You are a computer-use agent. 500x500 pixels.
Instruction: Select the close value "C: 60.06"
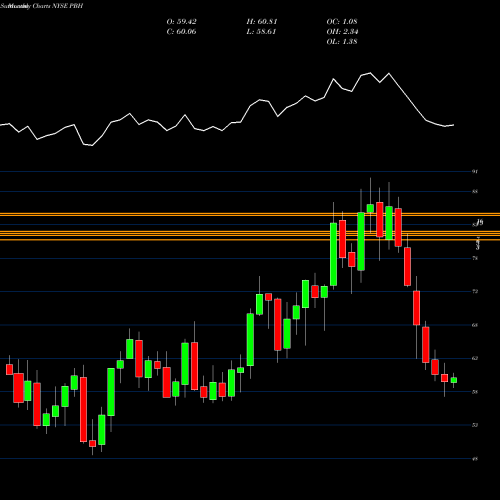tap(182, 32)
